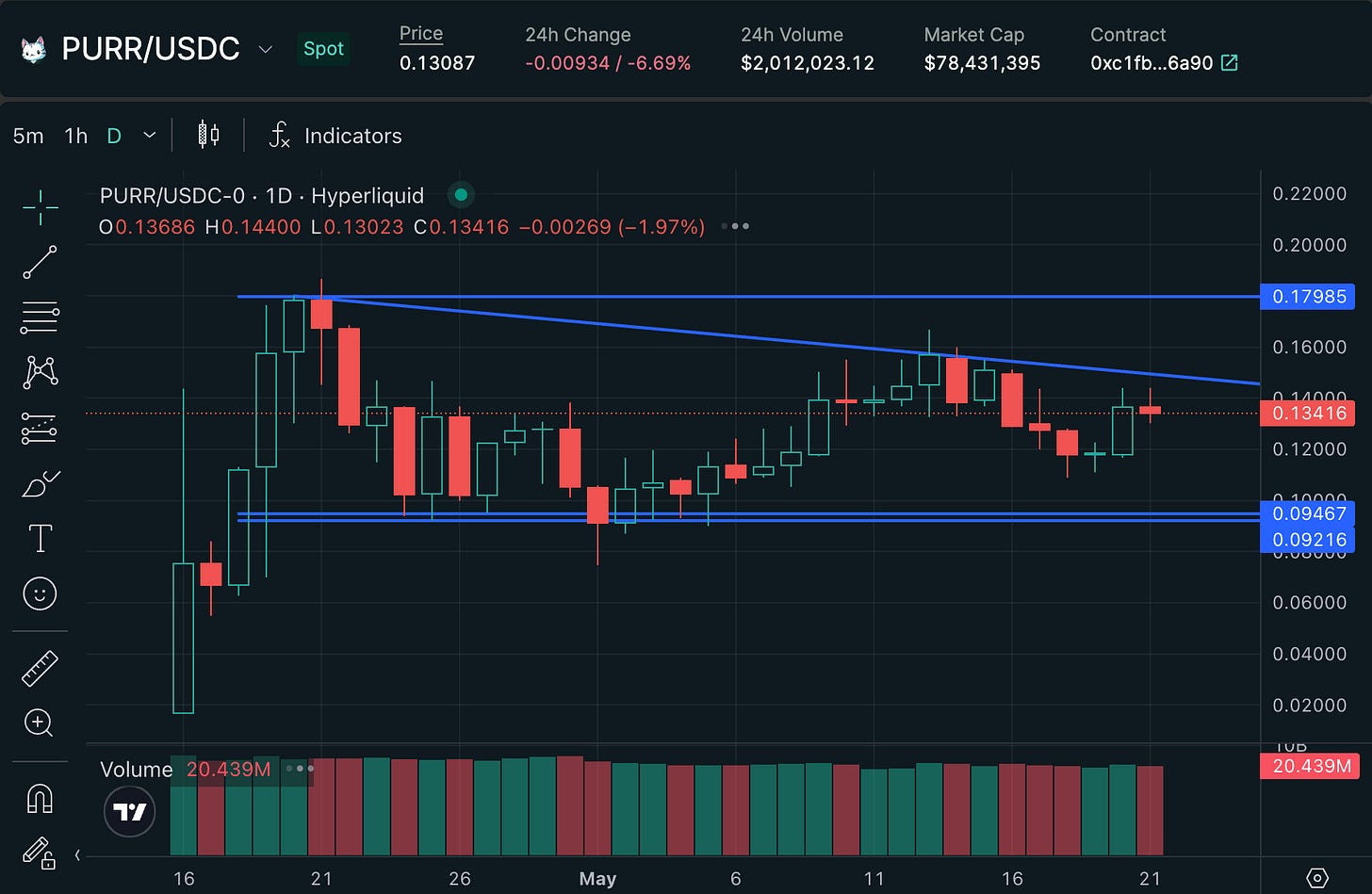Click the 0.13416 current price label
Viewport: 1372px width, 894px height.
click(1308, 413)
